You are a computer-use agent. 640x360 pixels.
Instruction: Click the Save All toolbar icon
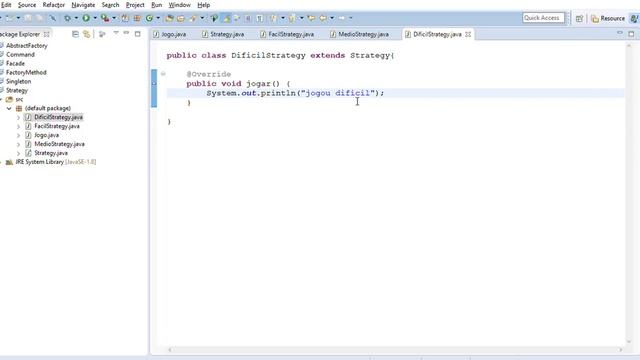click(39, 18)
